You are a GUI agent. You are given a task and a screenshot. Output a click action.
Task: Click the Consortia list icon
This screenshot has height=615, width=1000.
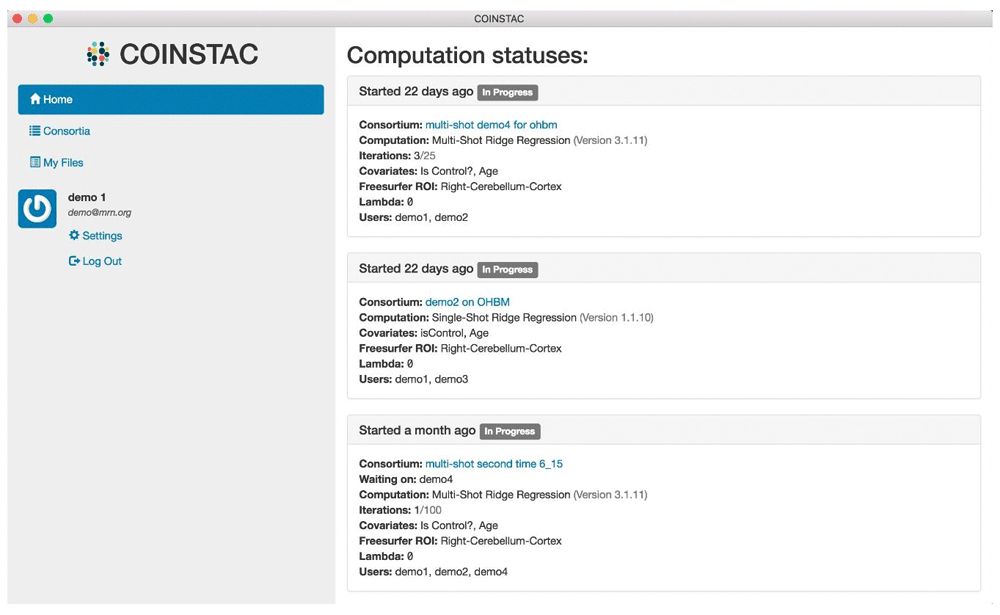[34, 131]
